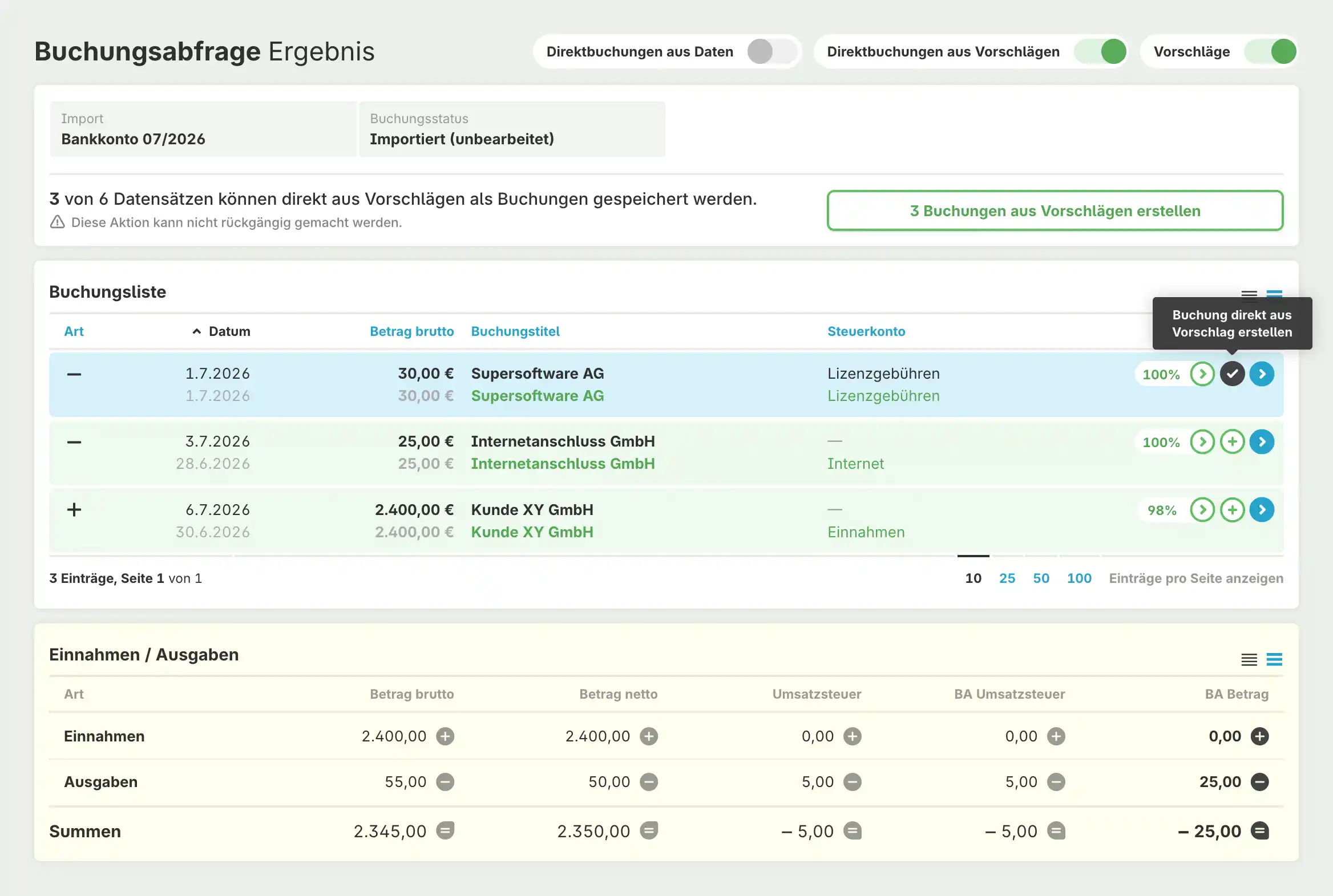Click the green outlined arrow for Supersoftware AG
Viewport: 1333px width, 896px height.
pyautogui.click(x=1202, y=374)
